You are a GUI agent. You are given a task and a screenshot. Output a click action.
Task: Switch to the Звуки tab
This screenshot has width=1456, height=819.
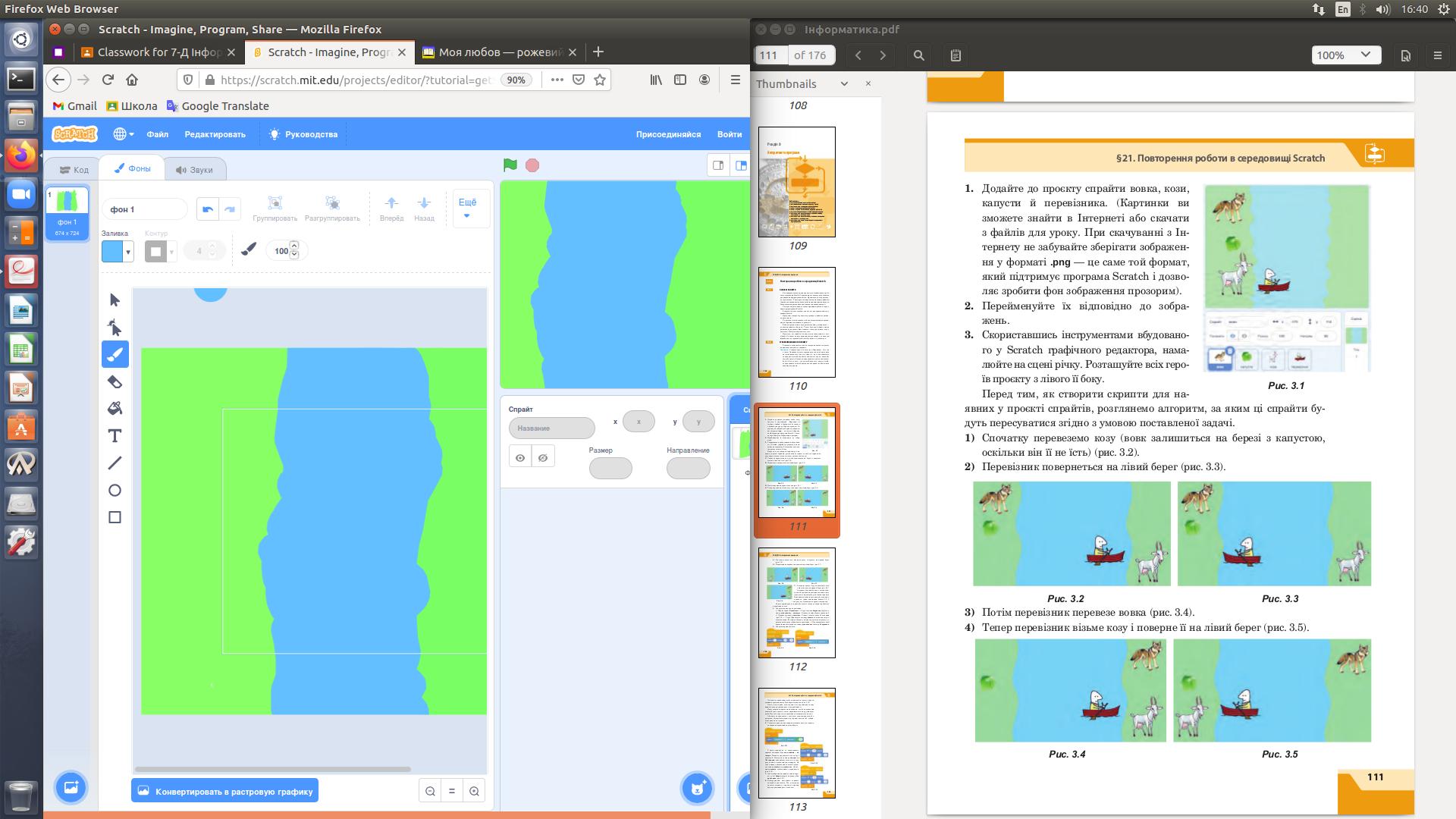point(194,169)
